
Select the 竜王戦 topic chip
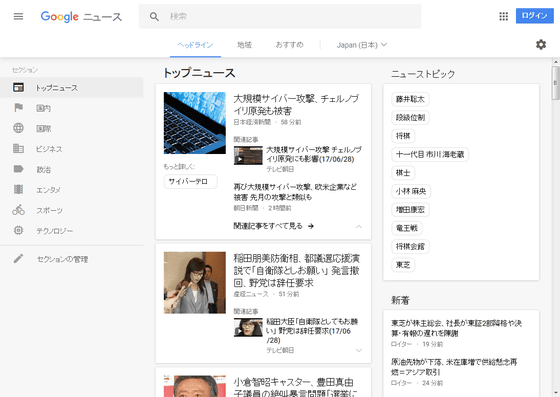407,228
